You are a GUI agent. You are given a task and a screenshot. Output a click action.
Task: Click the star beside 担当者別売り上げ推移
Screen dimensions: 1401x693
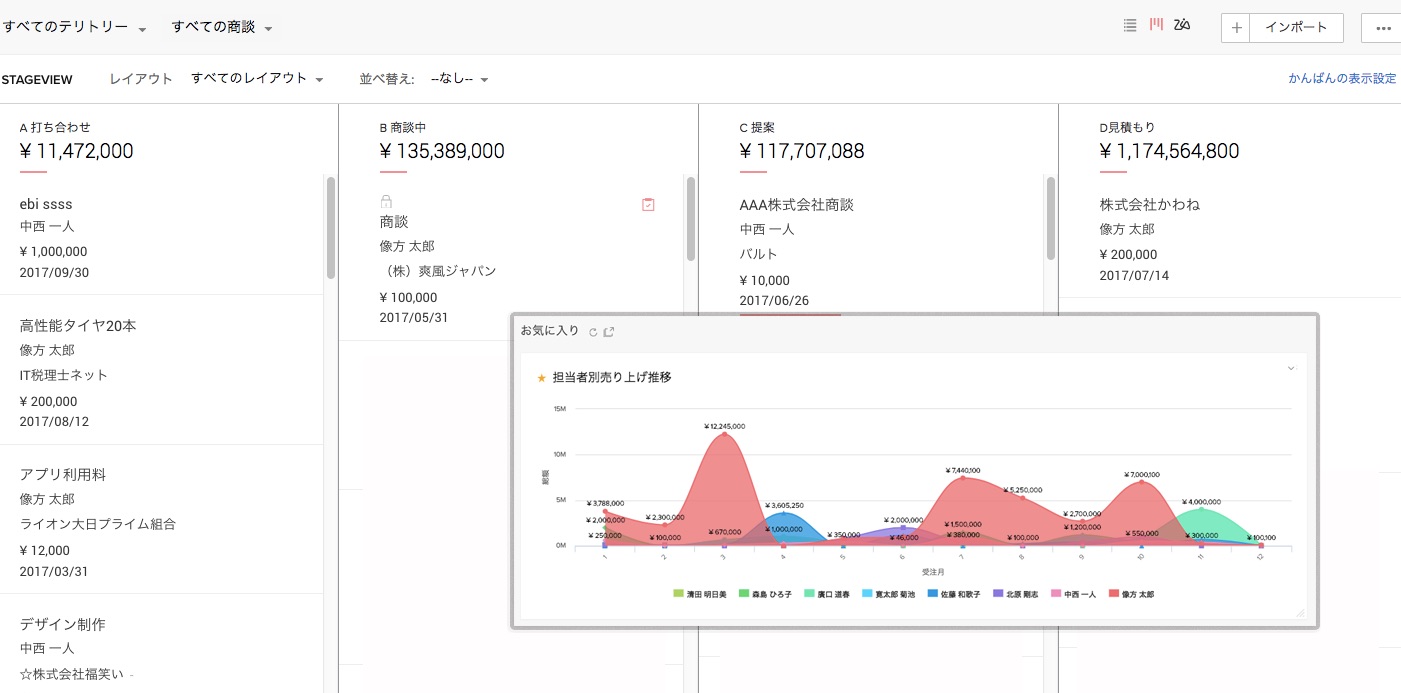(x=542, y=378)
